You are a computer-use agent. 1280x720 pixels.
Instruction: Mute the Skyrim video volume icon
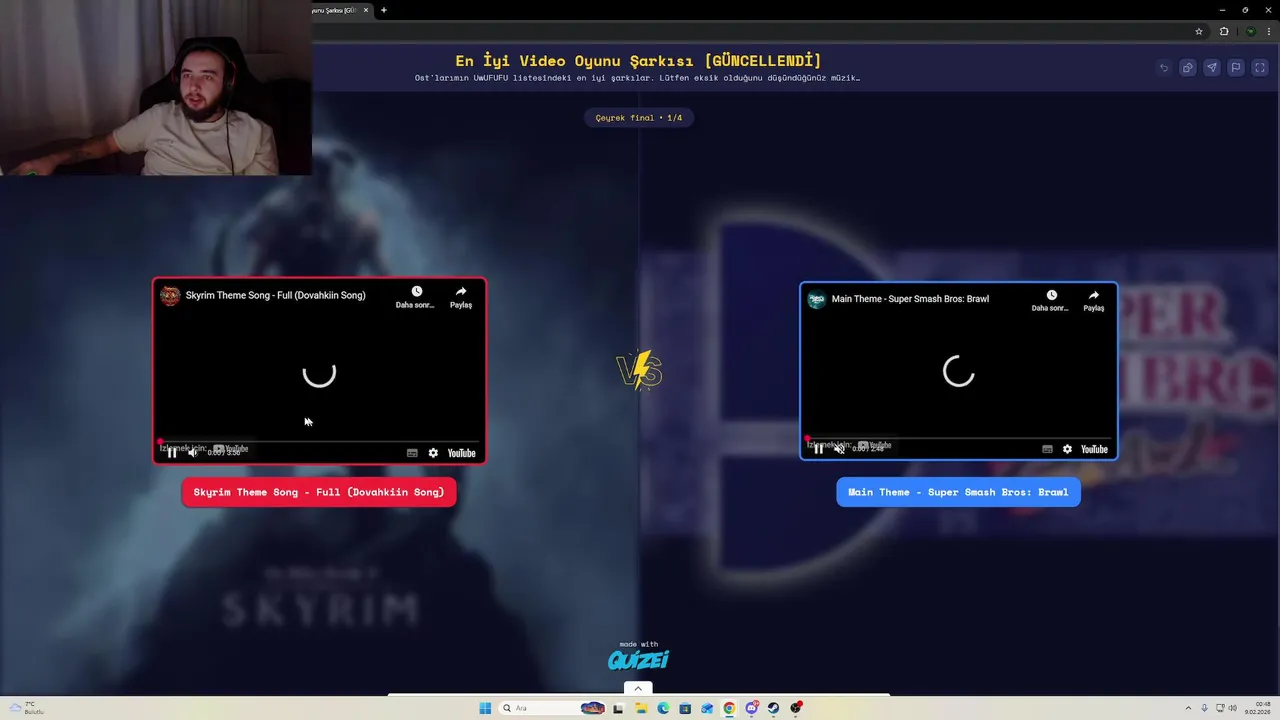[x=193, y=453]
